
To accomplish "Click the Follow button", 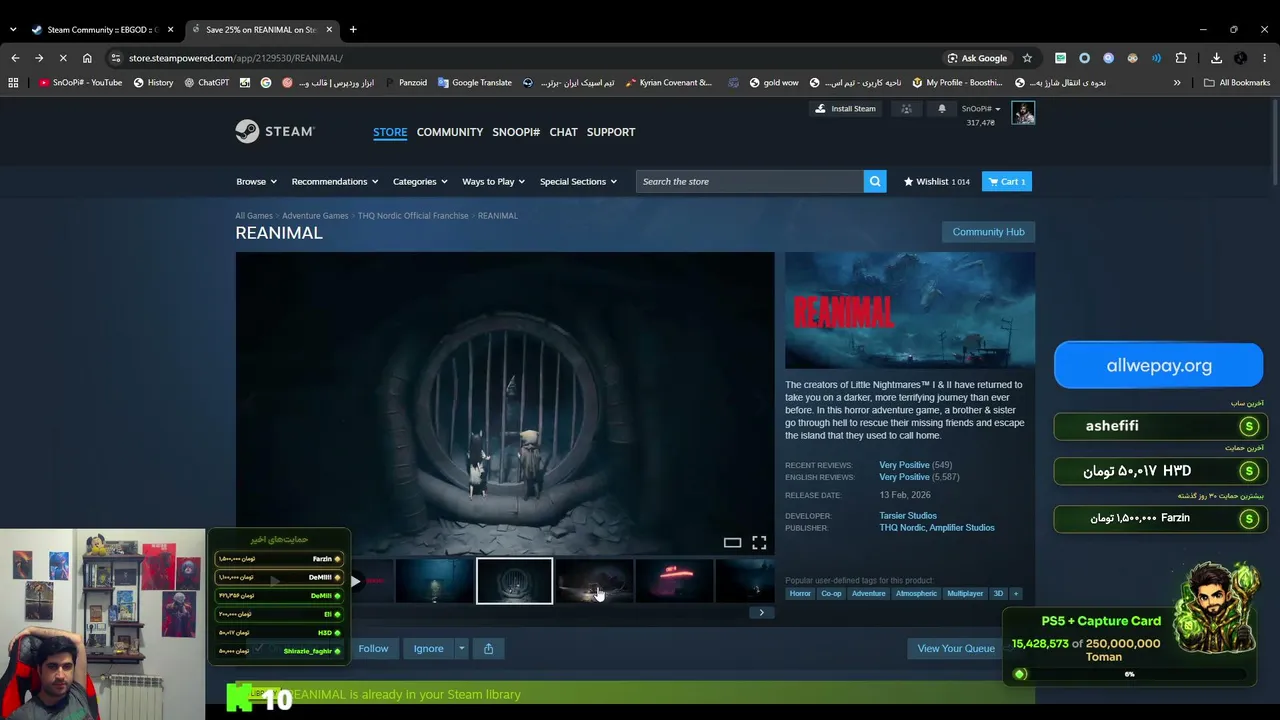I will (373, 649).
